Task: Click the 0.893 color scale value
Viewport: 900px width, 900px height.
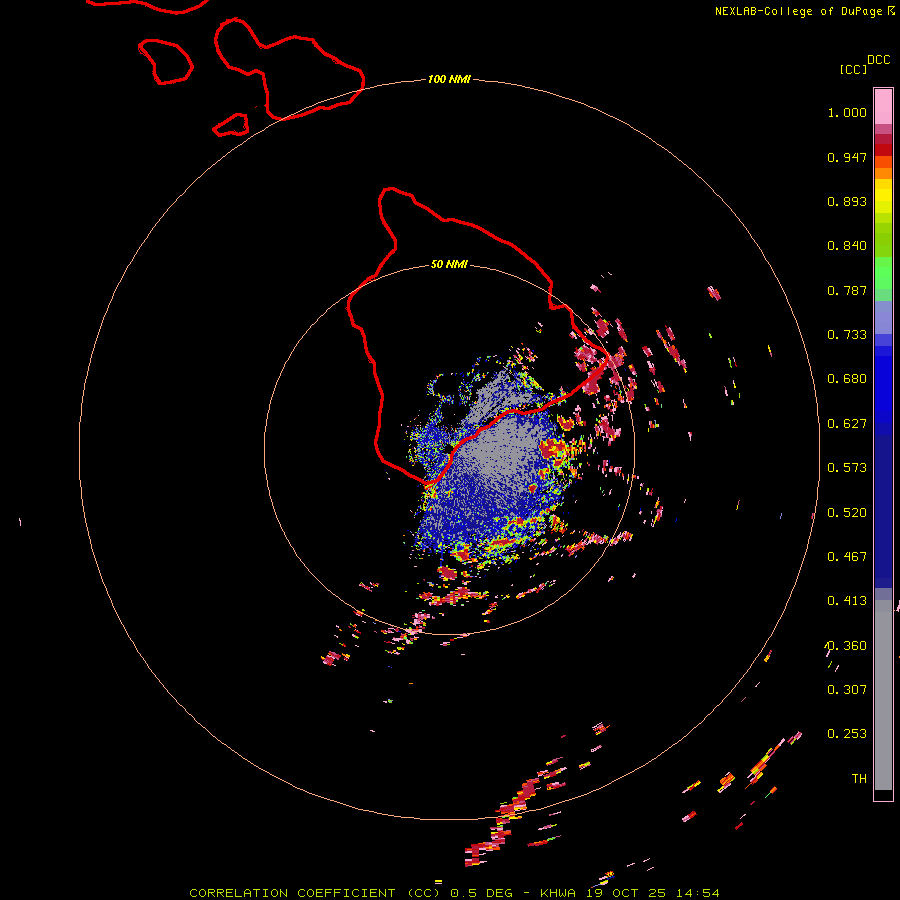Action: point(847,201)
